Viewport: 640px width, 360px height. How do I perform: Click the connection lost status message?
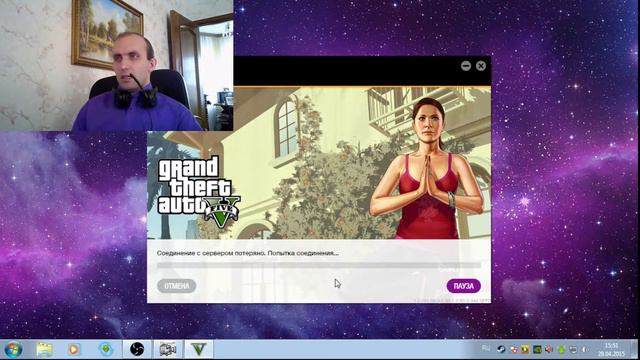click(x=248, y=253)
